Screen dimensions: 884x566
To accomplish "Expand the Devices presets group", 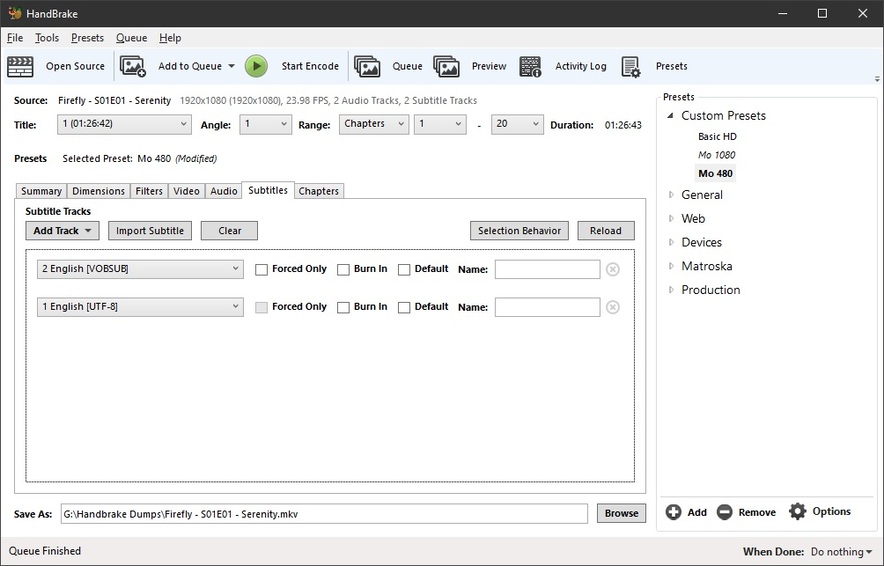I will click(x=671, y=242).
